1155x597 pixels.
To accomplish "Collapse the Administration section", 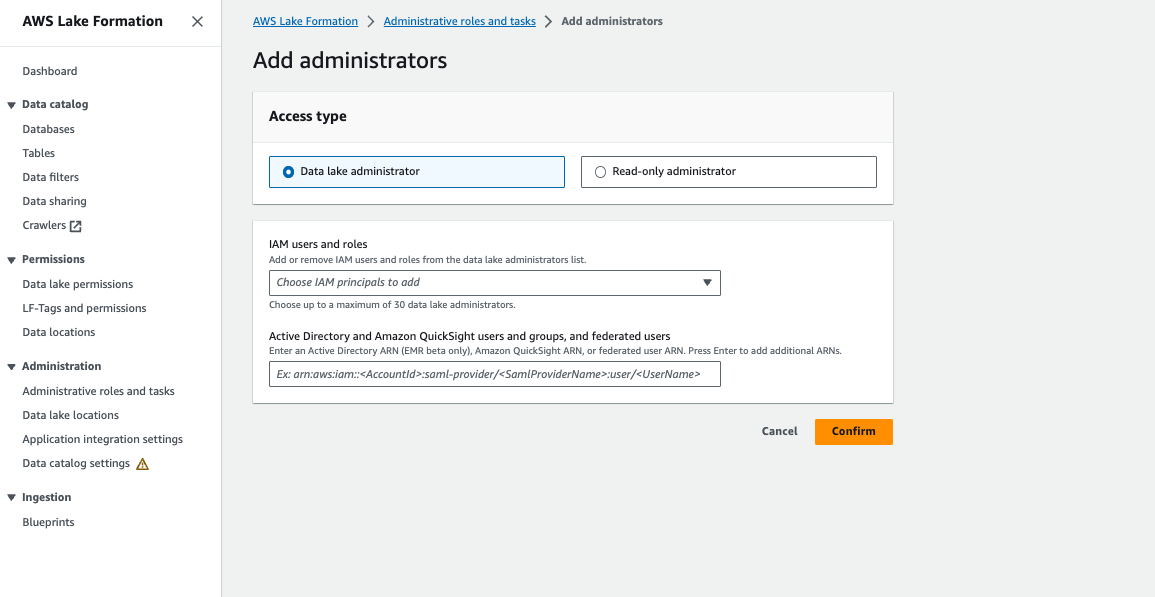I will [x=11, y=367].
